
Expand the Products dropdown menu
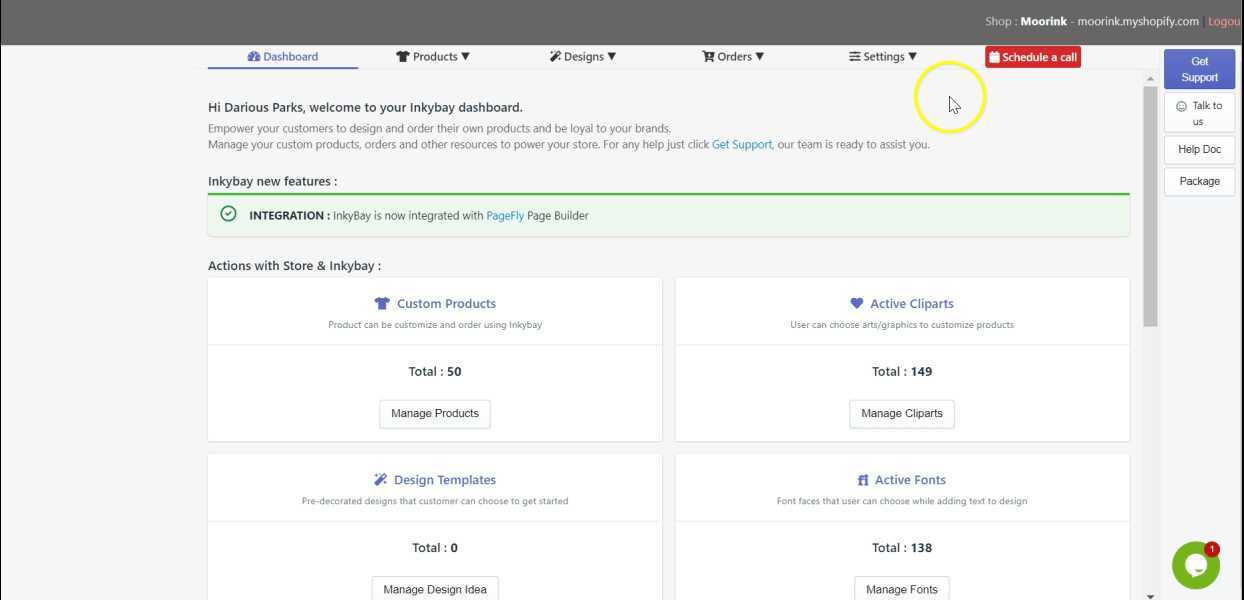click(x=433, y=57)
